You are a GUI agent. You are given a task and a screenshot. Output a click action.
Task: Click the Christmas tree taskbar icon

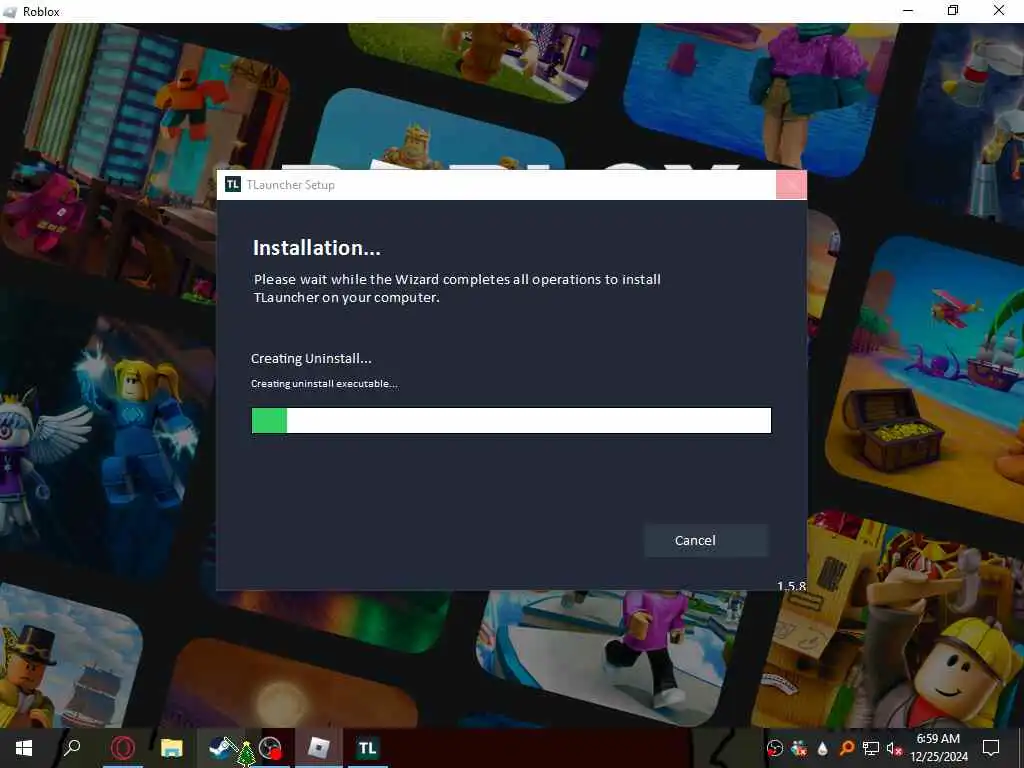pos(246,754)
